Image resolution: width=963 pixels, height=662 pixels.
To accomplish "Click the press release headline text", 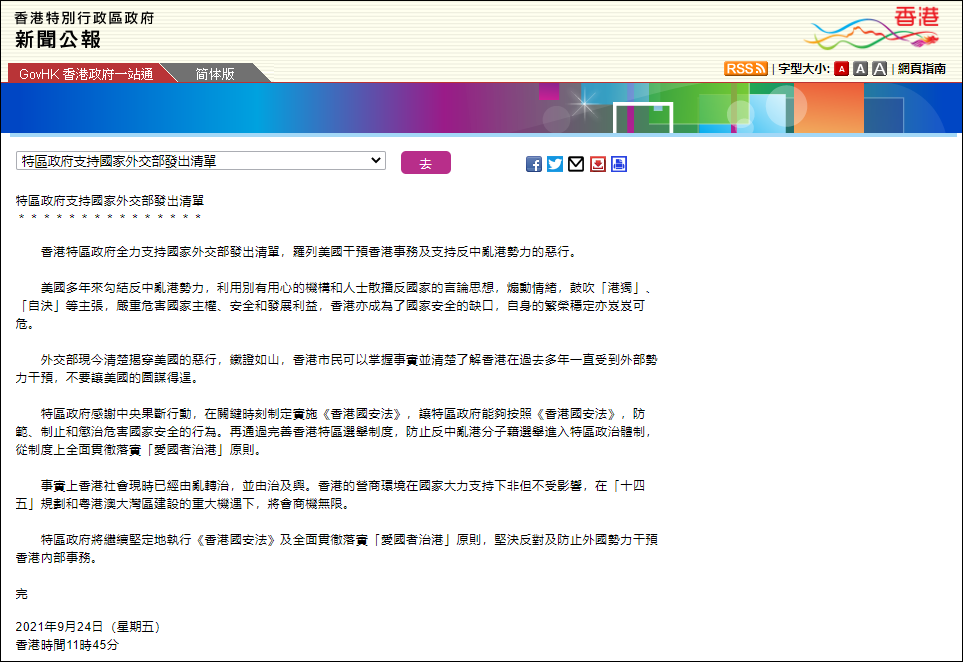I will pyautogui.click(x=110, y=201).
